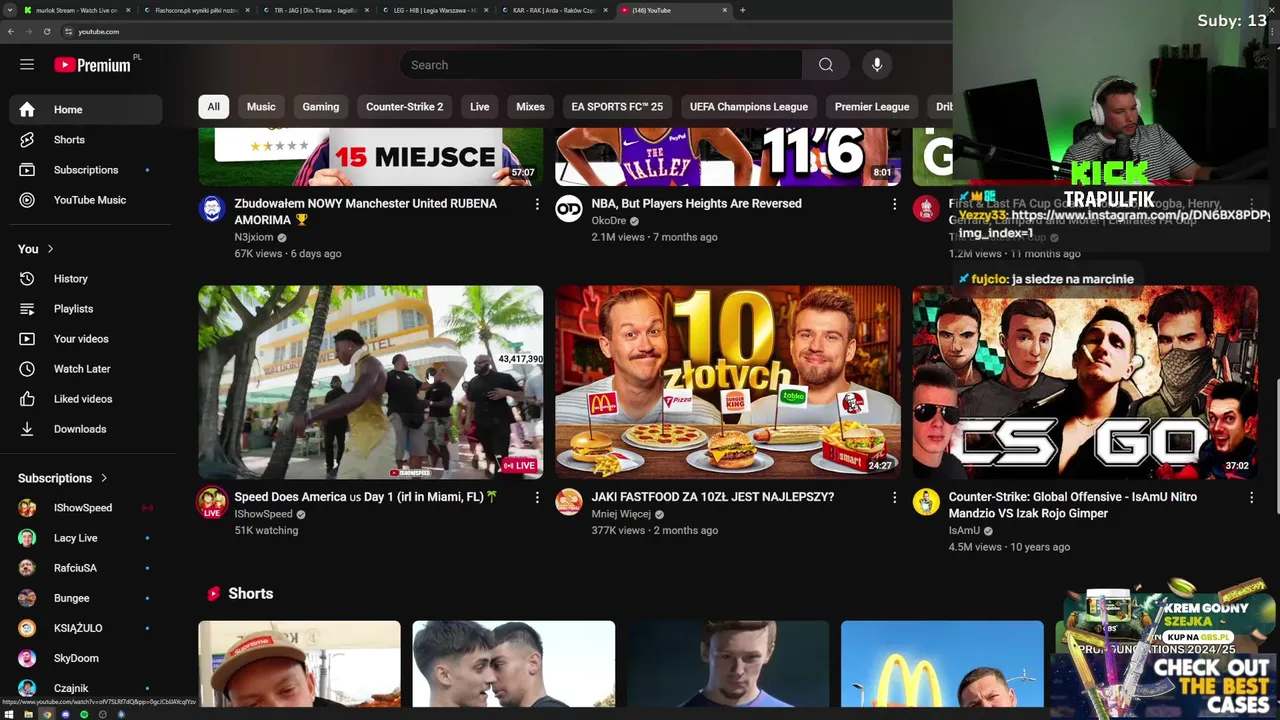The height and width of the screenshot is (720, 1280).
Task: Click the Liked videos thumbs-up icon
Action: coord(27,399)
